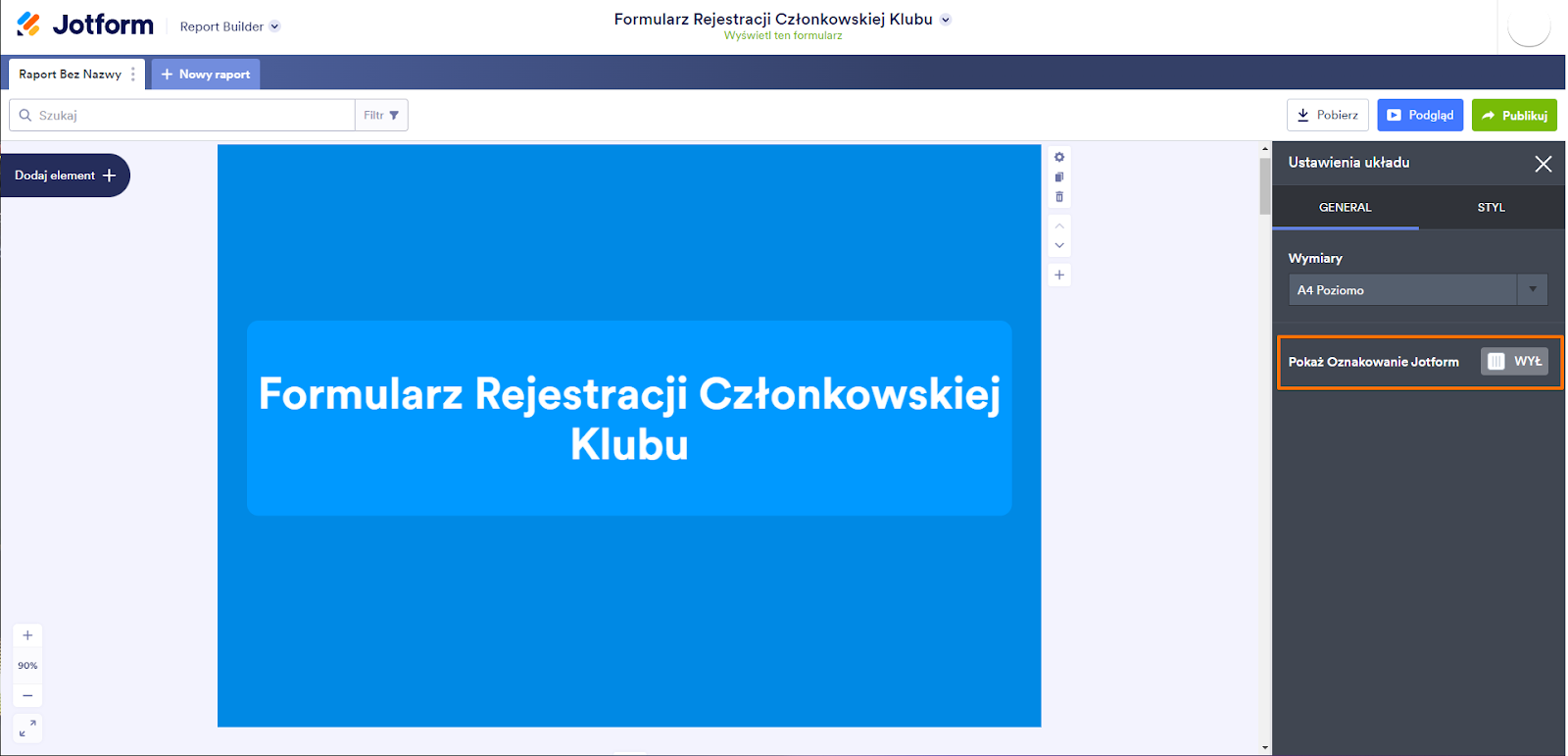Zoom in with the plus button
This screenshot has width=1568, height=756.
(27, 635)
